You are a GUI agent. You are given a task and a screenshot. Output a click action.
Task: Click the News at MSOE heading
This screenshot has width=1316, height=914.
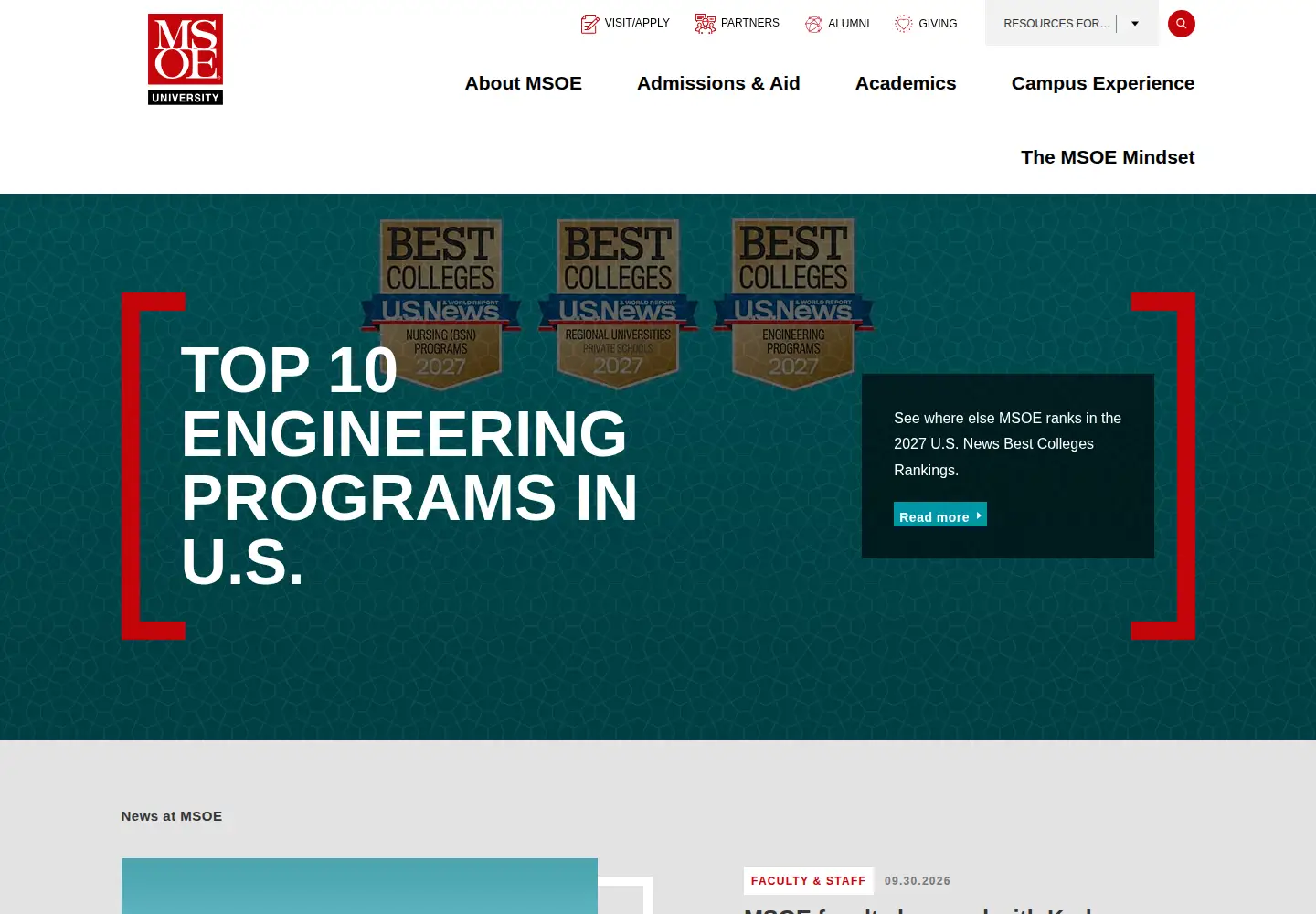tap(172, 816)
